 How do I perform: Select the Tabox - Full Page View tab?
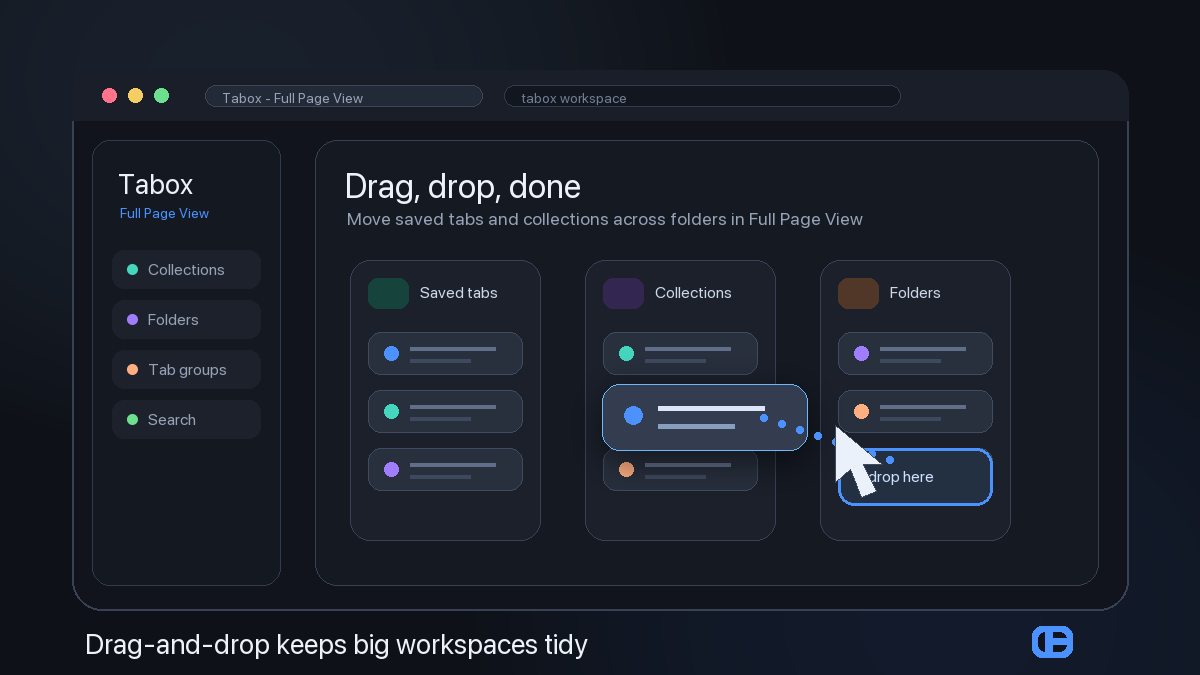pyautogui.click(x=344, y=97)
